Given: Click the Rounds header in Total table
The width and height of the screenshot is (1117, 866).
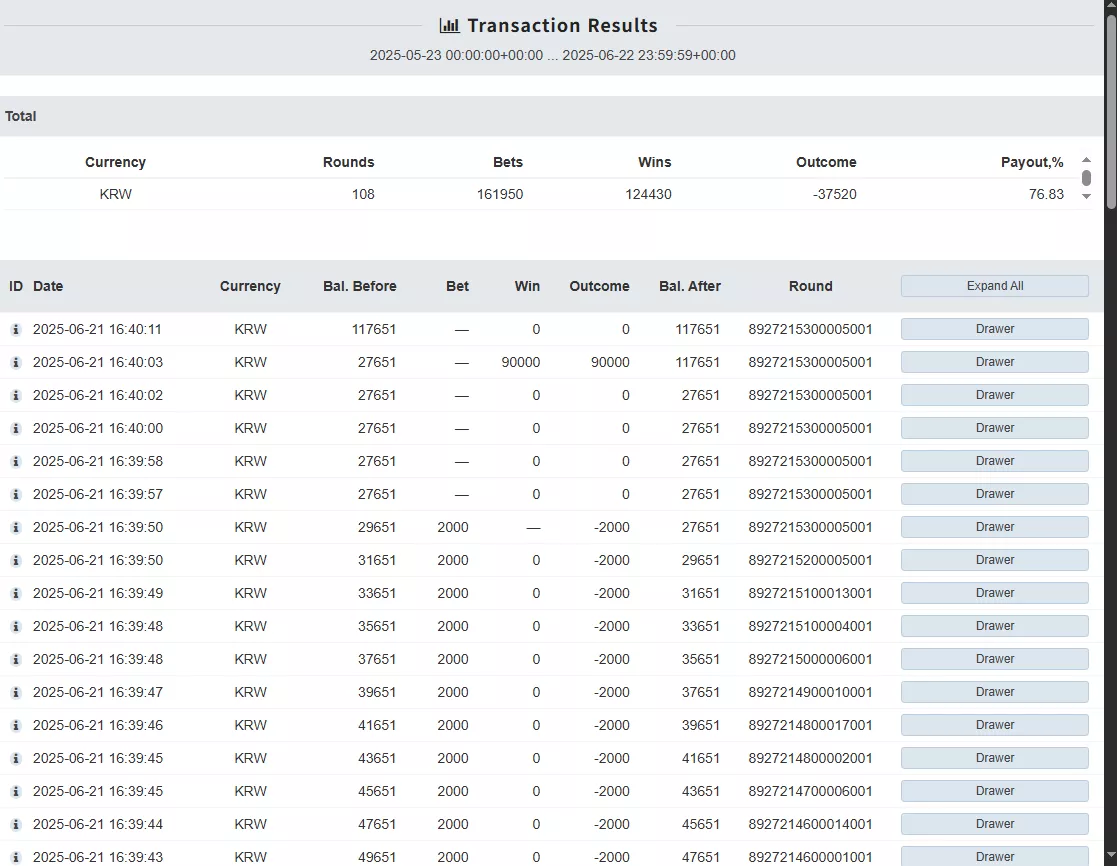Looking at the screenshot, I should pyautogui.click(x=348, y=162).
